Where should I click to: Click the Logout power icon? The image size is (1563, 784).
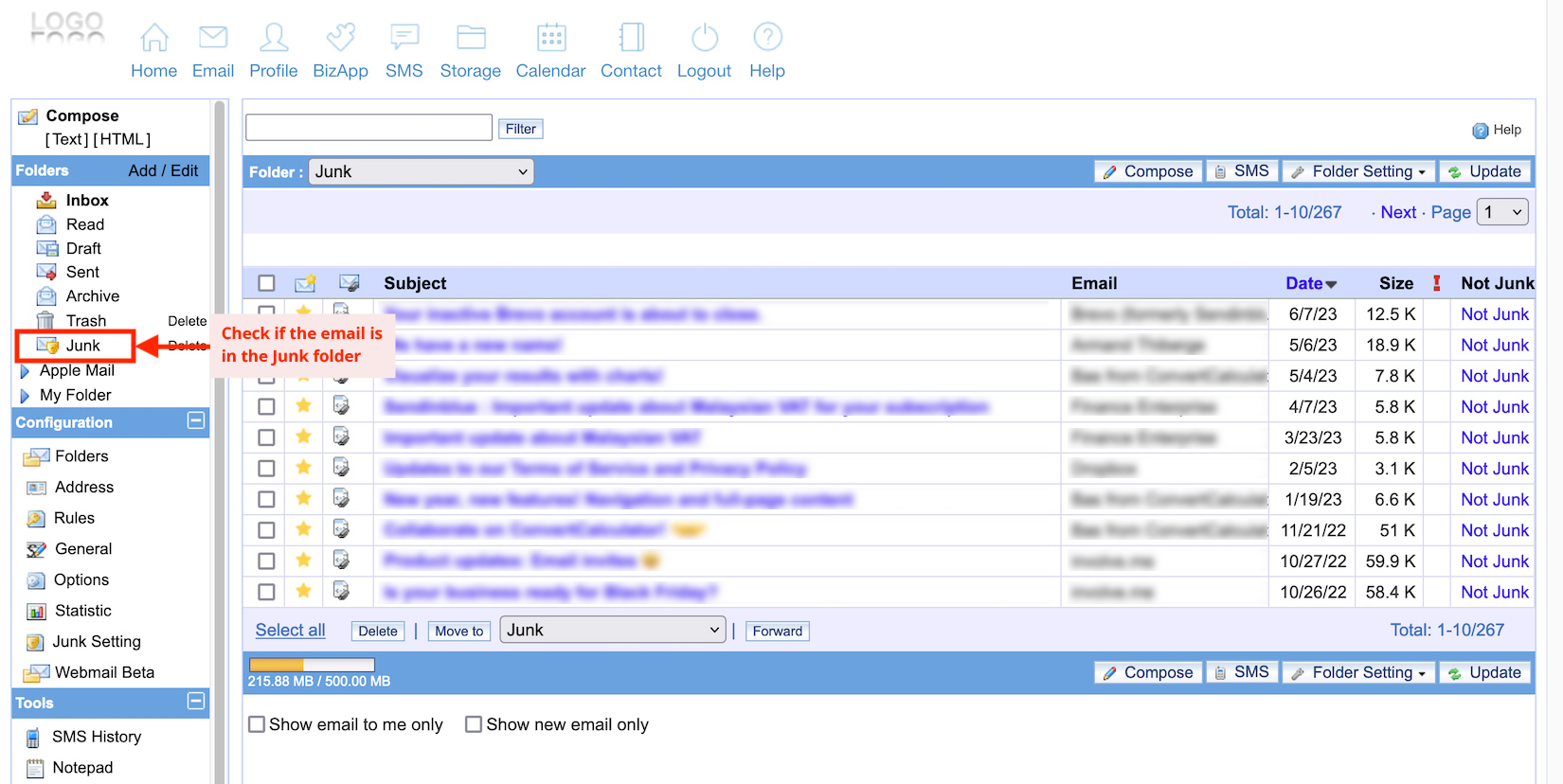pos(704,38)
